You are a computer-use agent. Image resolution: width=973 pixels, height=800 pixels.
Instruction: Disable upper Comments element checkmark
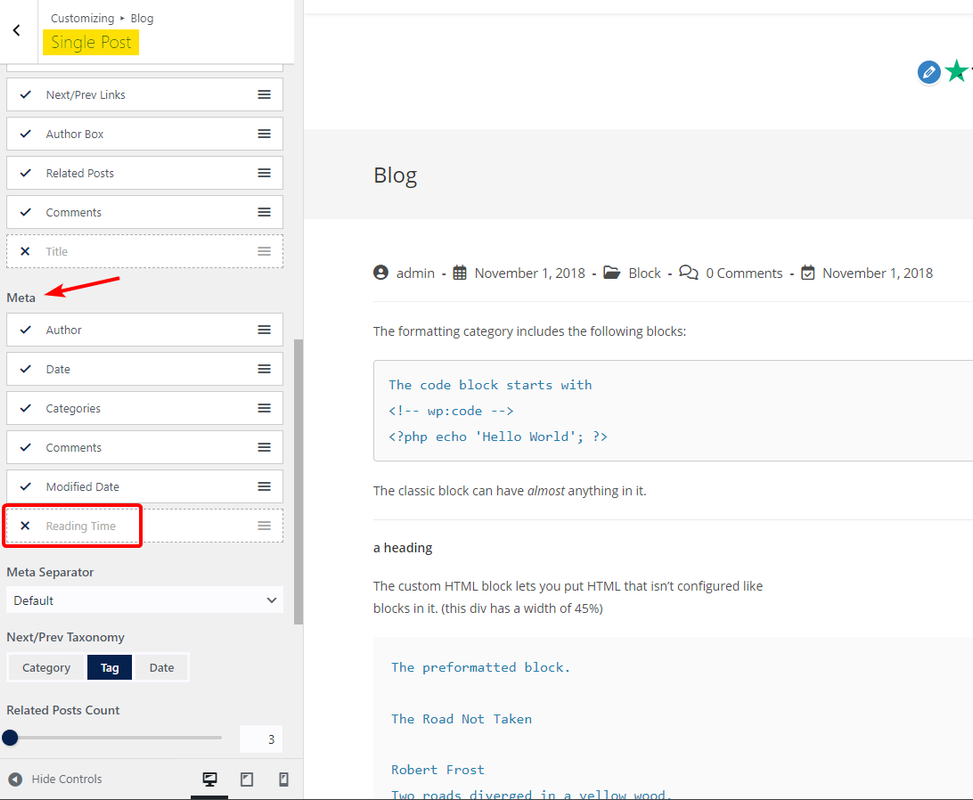pyautogui.click(x=25, y=212)
